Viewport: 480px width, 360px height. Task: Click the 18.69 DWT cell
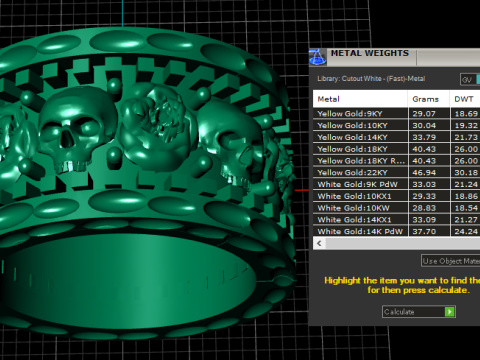[x=465, y=114]
